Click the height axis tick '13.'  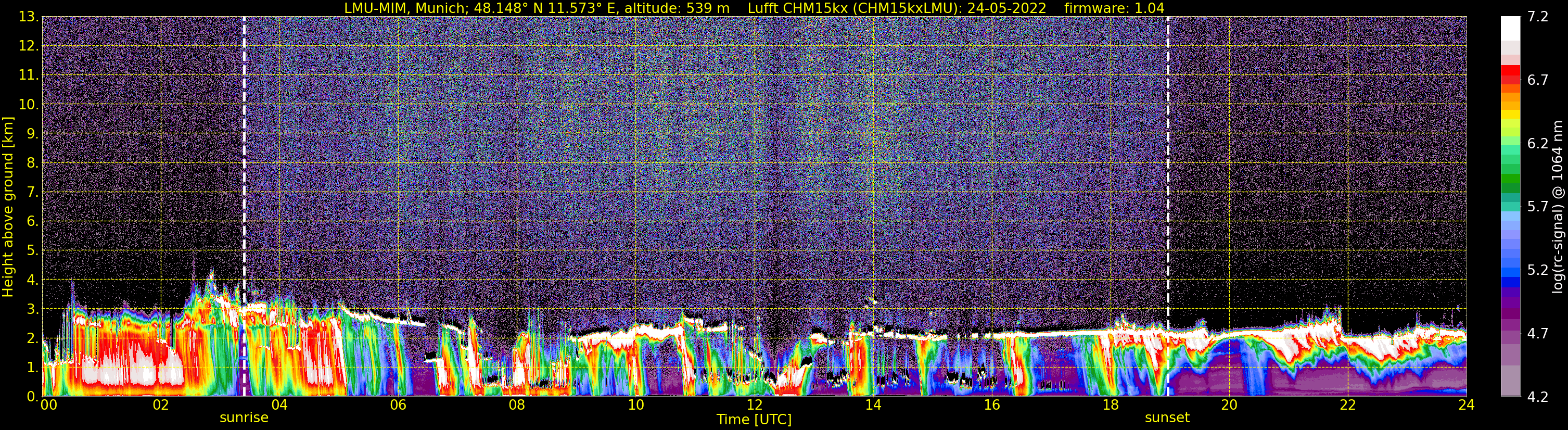29,17
